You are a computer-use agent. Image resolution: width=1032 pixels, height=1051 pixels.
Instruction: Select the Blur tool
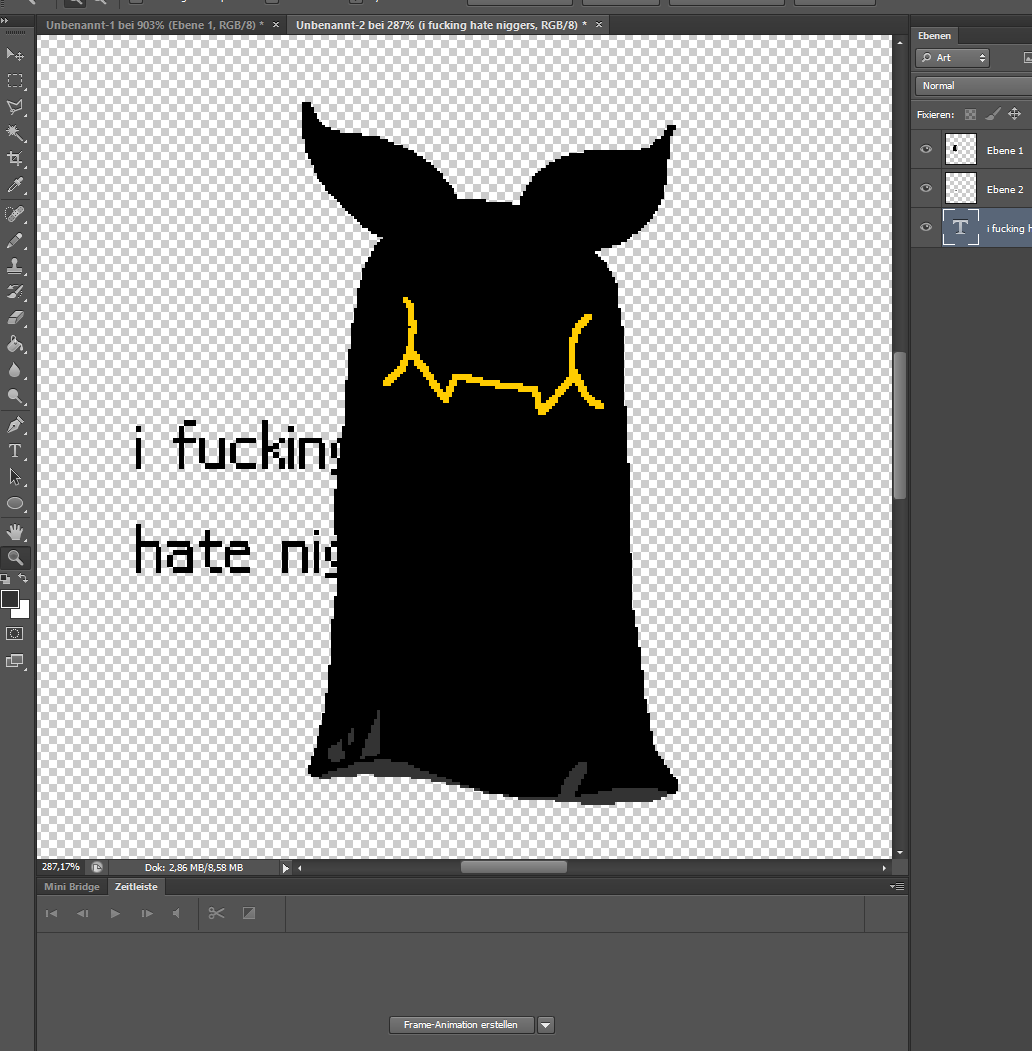tap(15, 371)
